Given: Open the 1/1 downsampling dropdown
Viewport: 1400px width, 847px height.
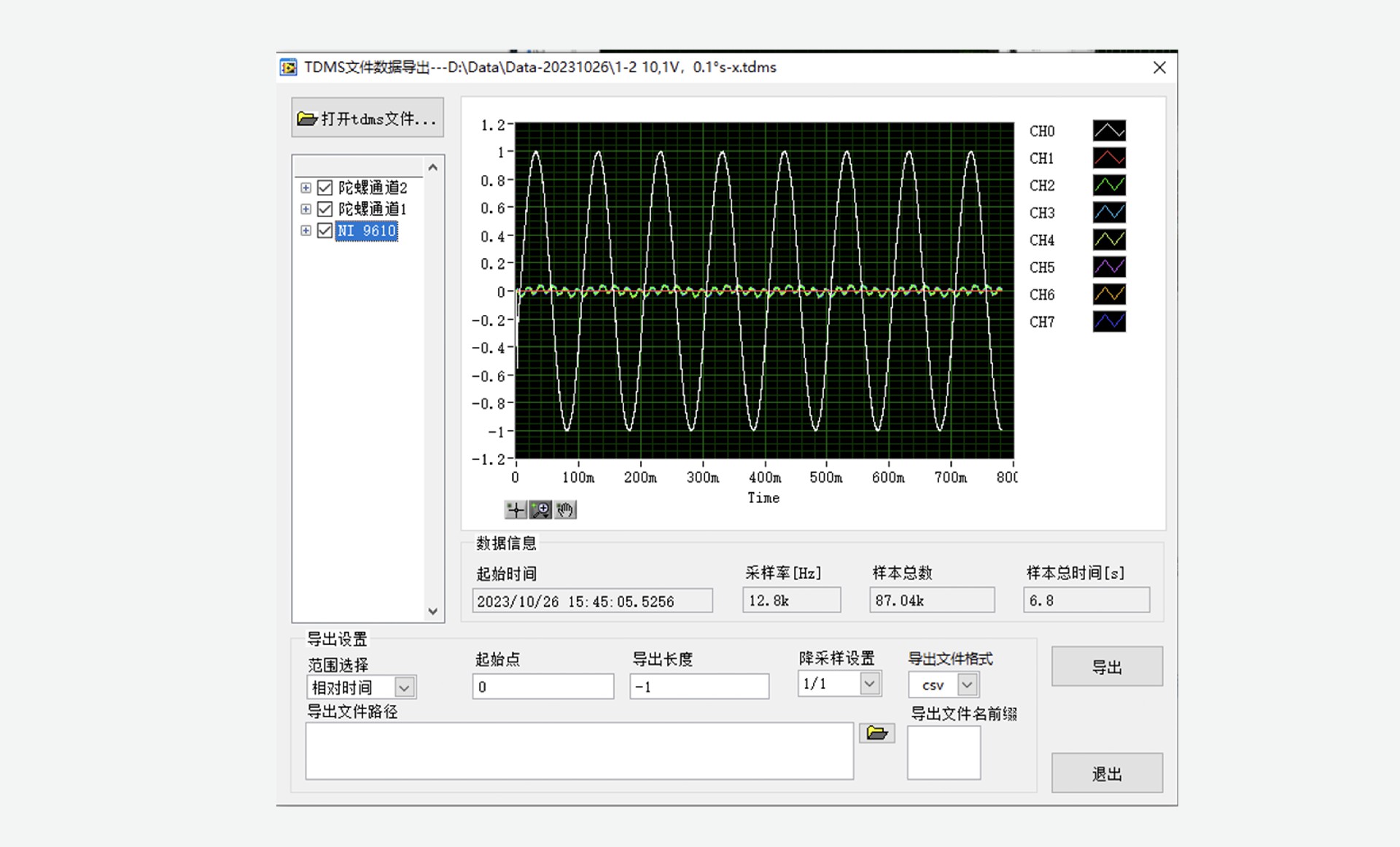Looking at the screenshot, I should click(x=868, y=684).
